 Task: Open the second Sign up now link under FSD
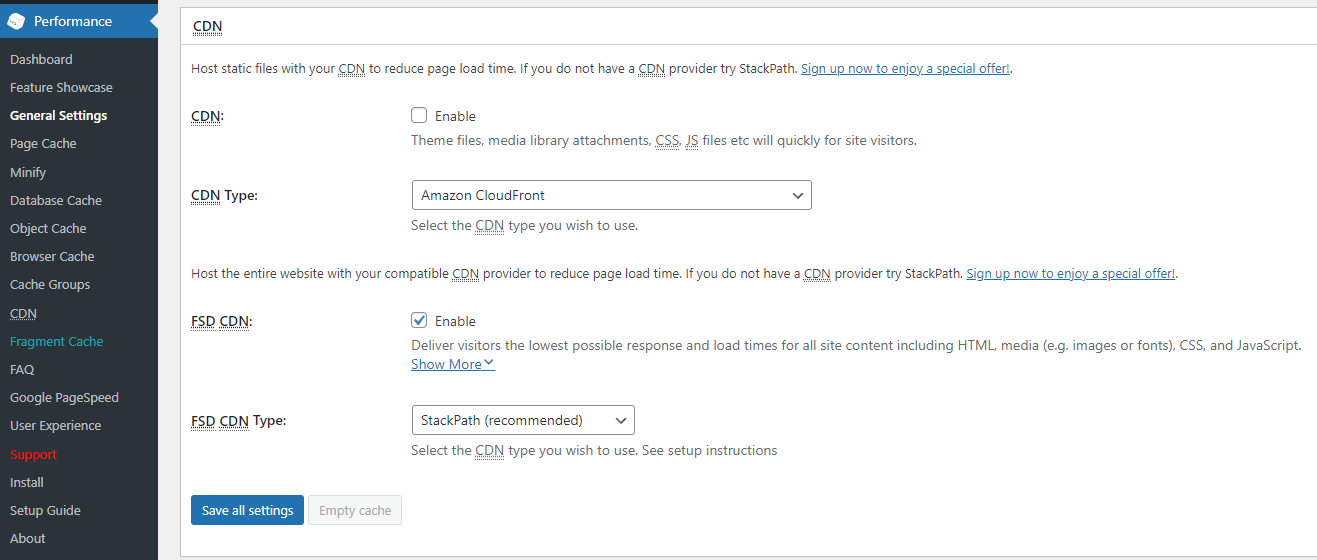[1071, 273]
